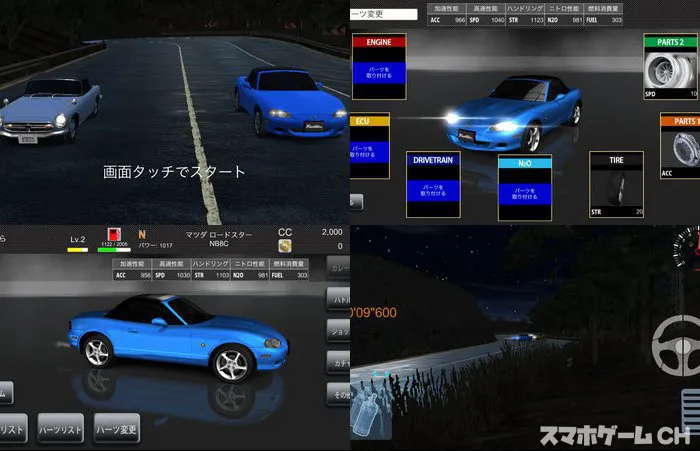This screenshot has width=700, height=451.
Task: Select the blue car in parts-change view
Action: point(513,114)
